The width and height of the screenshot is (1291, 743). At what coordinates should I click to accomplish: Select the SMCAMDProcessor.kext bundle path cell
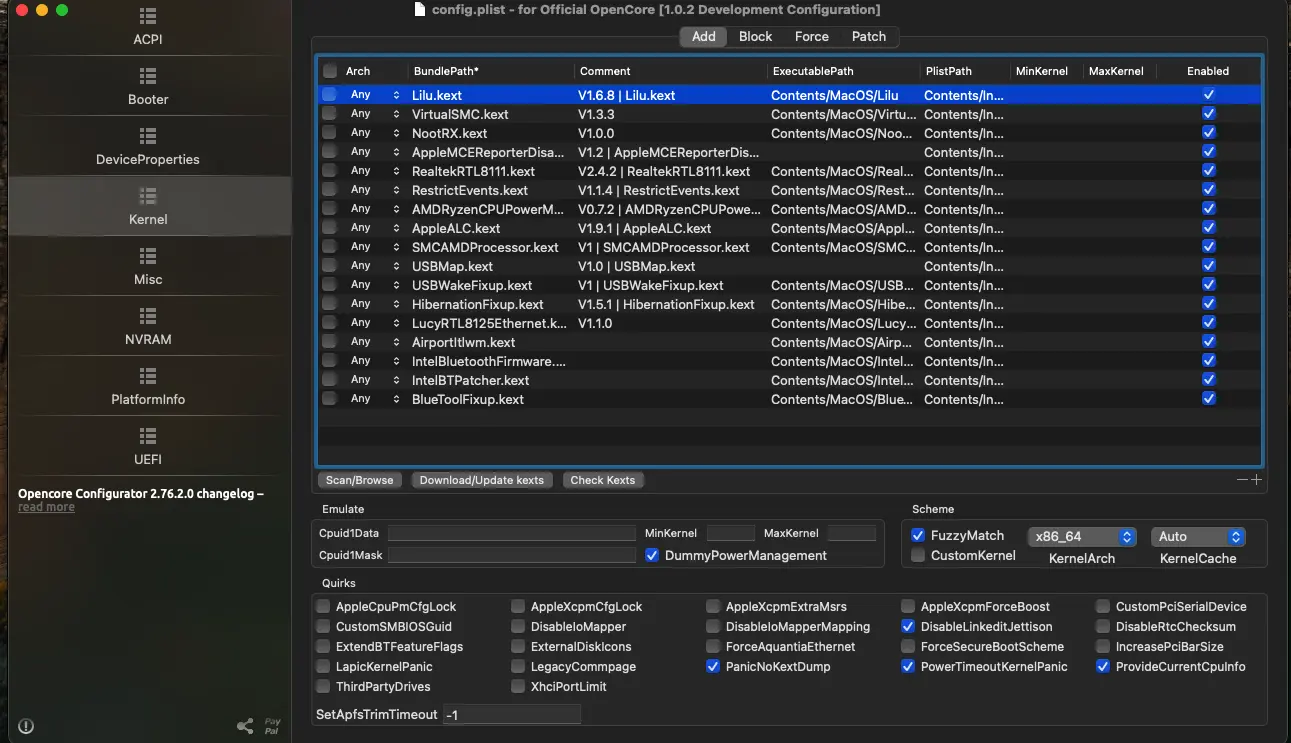pyautogui.click(x=485, y=247)
